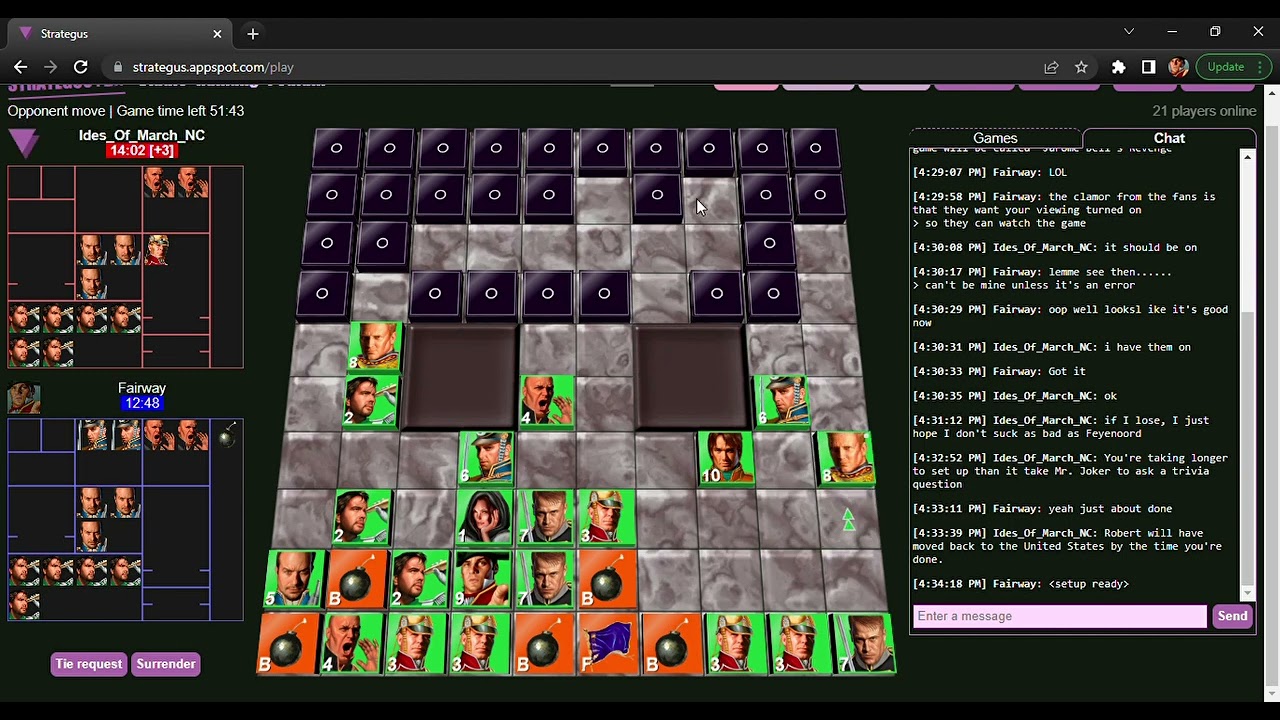Click the 'Game time left 51:43' status text
Screen dimensions: 1280x720
click(182, 111)
